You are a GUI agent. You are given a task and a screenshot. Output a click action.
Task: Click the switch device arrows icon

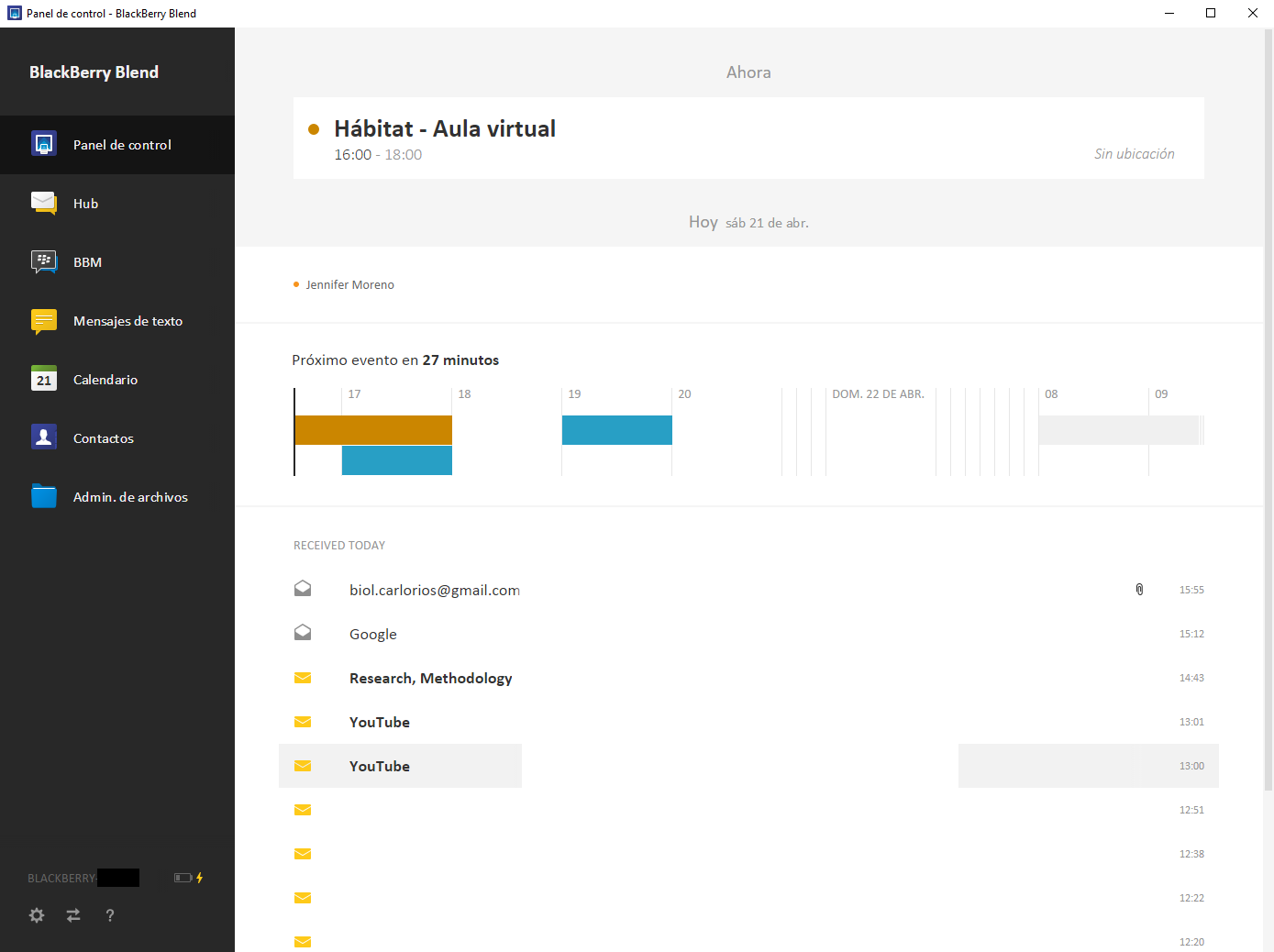coord(73,915)
